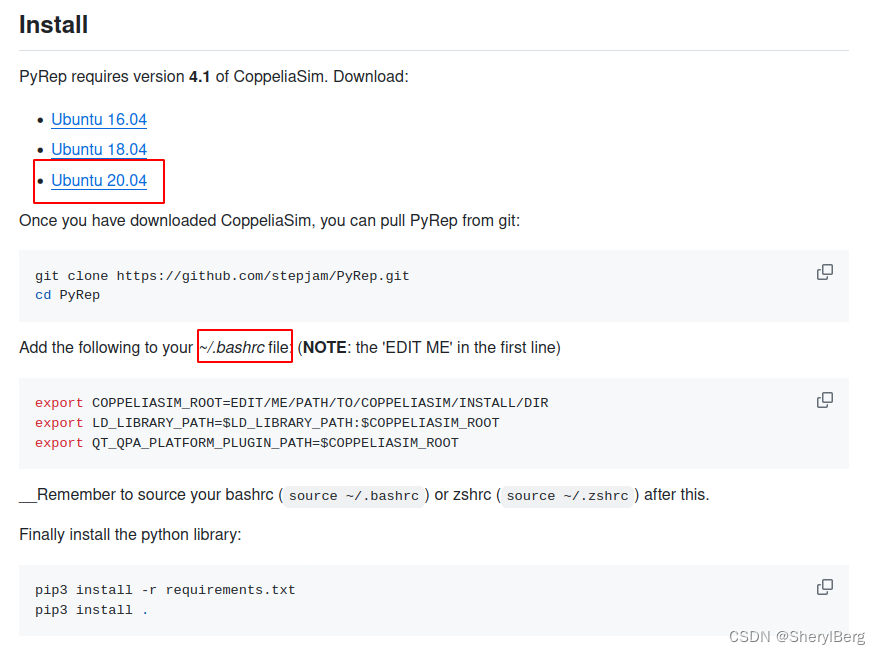The image size is (880, 655).
Task: Open the highlighted Ubuntu 20.04 download link
Action: pyautogui.click(x=98, y=181)
